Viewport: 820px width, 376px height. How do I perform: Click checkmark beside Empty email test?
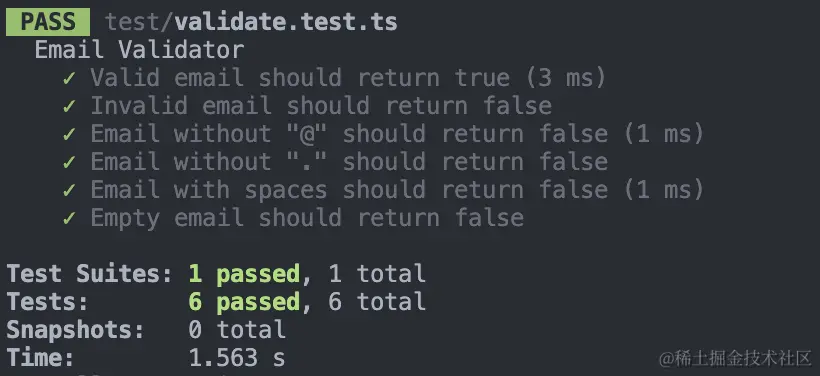pos(69,218)
